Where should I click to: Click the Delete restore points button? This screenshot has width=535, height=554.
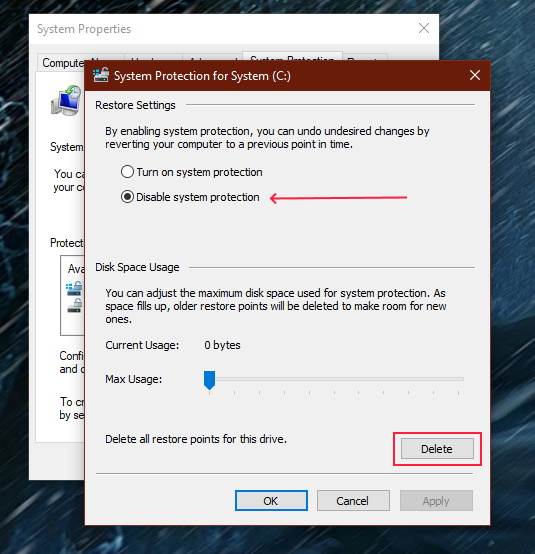(437, 449)
